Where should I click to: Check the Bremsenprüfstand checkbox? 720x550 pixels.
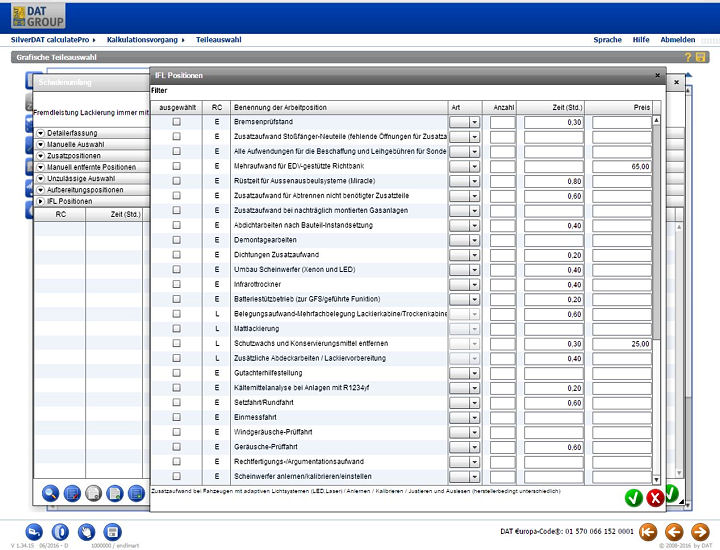tap(176, 122)
